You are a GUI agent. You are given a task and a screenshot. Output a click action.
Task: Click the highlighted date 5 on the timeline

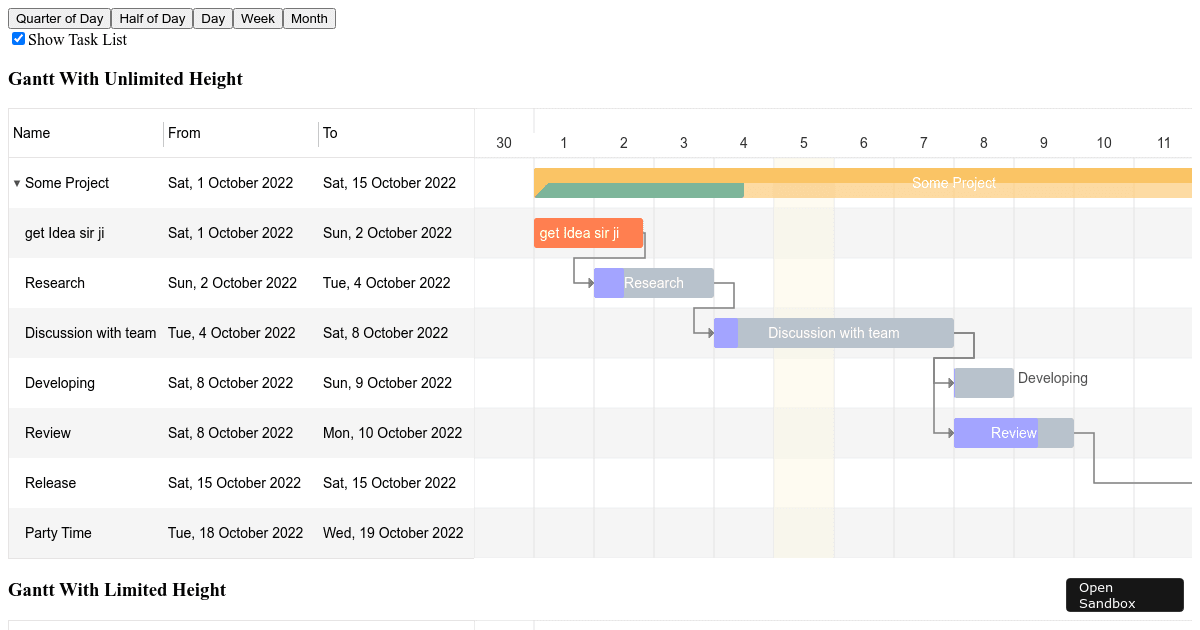803,143
